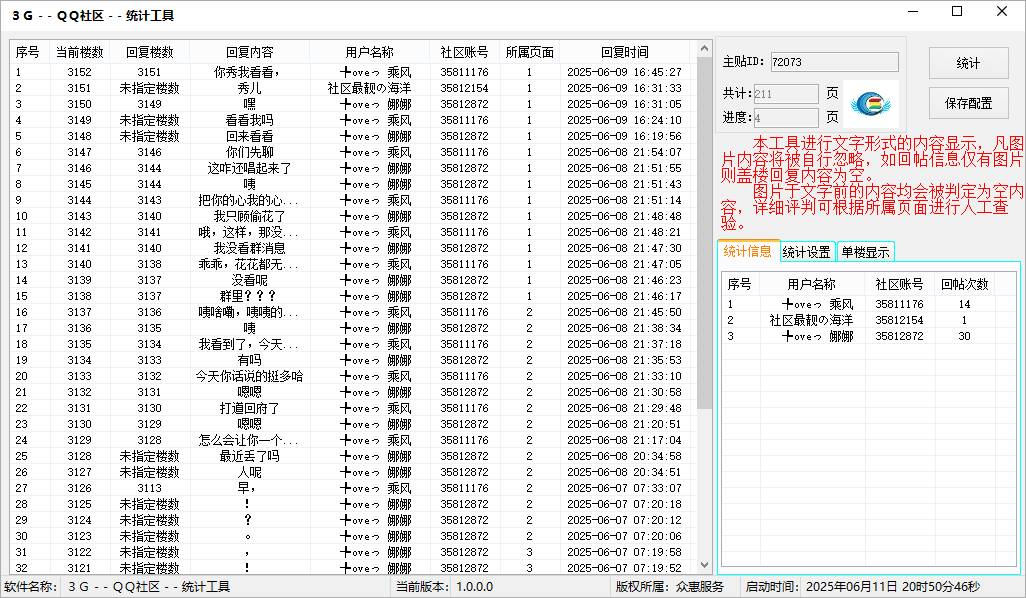Click the 回帖次数 column header
The image size is (1026, 598).
click(964, 284)
